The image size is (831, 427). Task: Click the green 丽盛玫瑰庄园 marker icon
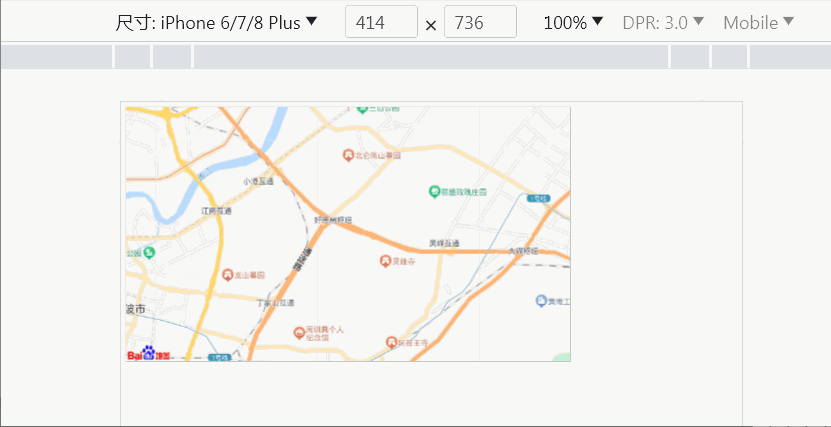point(434,191)
